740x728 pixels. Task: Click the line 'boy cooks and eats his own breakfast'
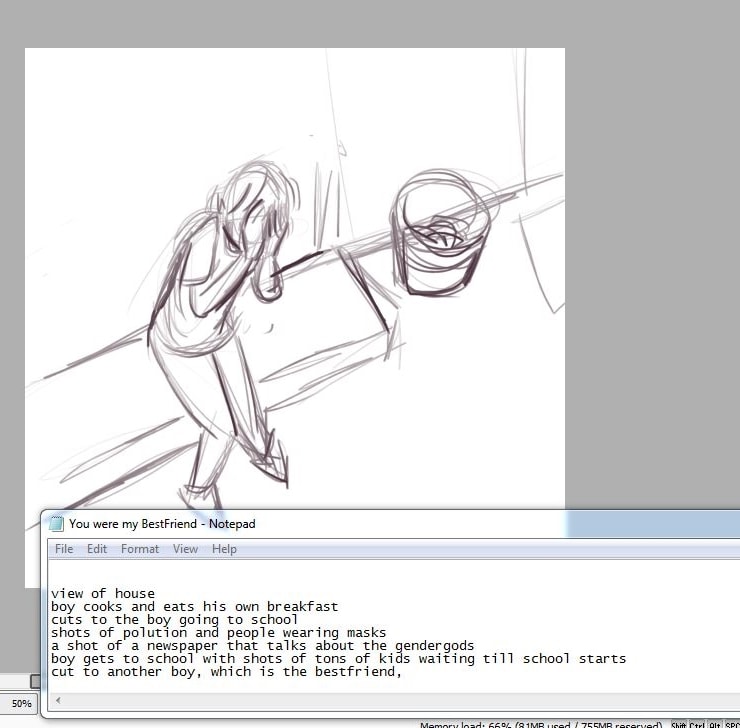(195, 607)
